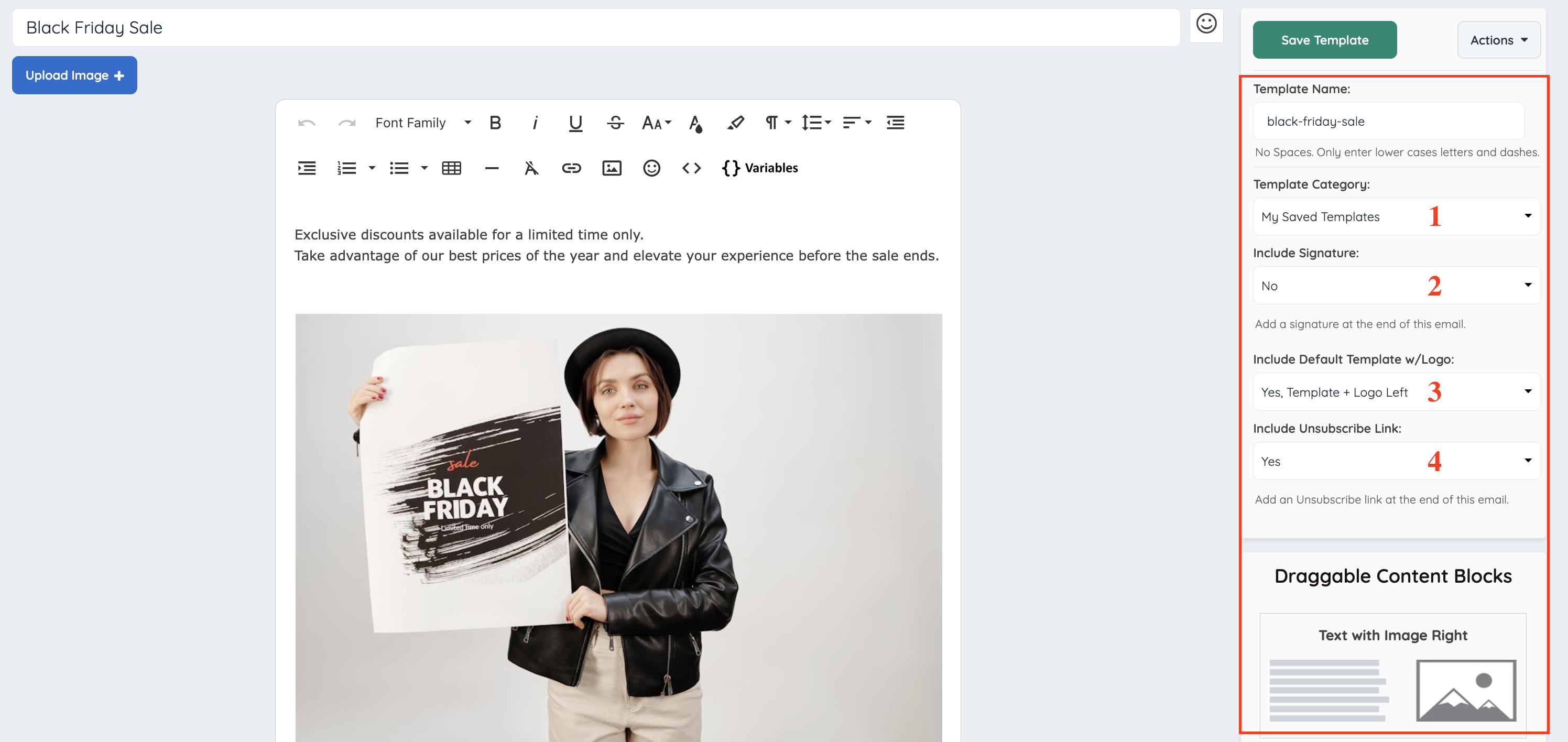Open the insert link tool
This screenshot has width=1568, height=742.
pos(571,168)
